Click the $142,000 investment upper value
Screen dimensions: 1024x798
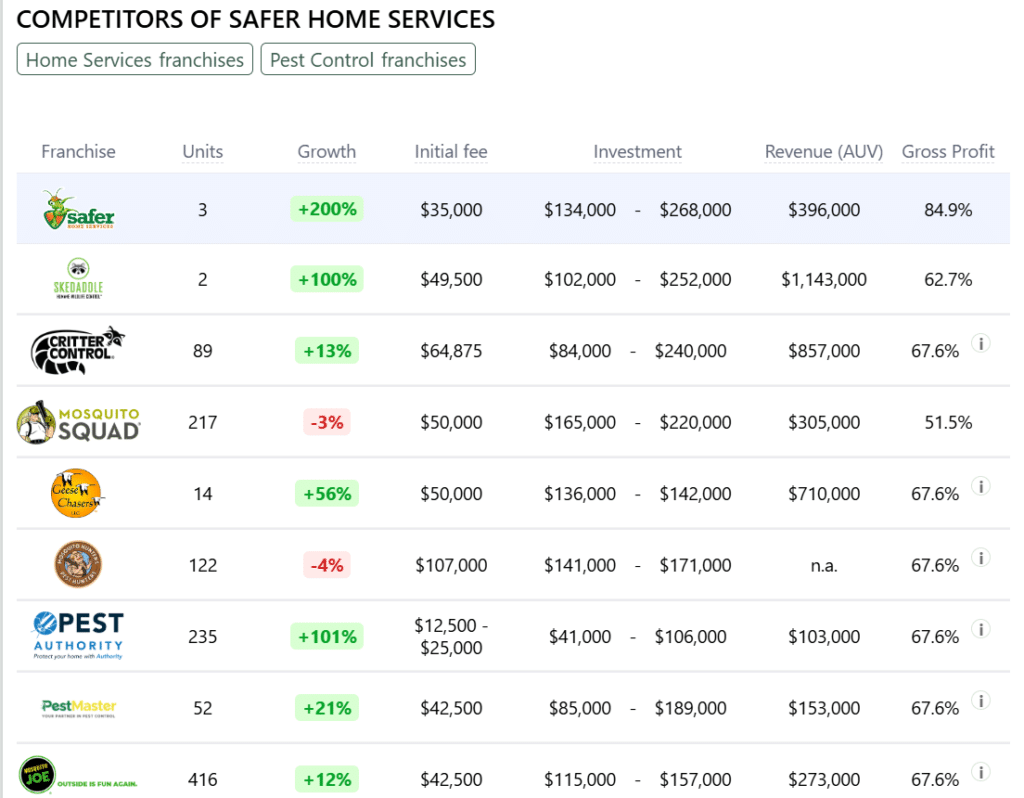pyautogui.click(x=695, y=494)
